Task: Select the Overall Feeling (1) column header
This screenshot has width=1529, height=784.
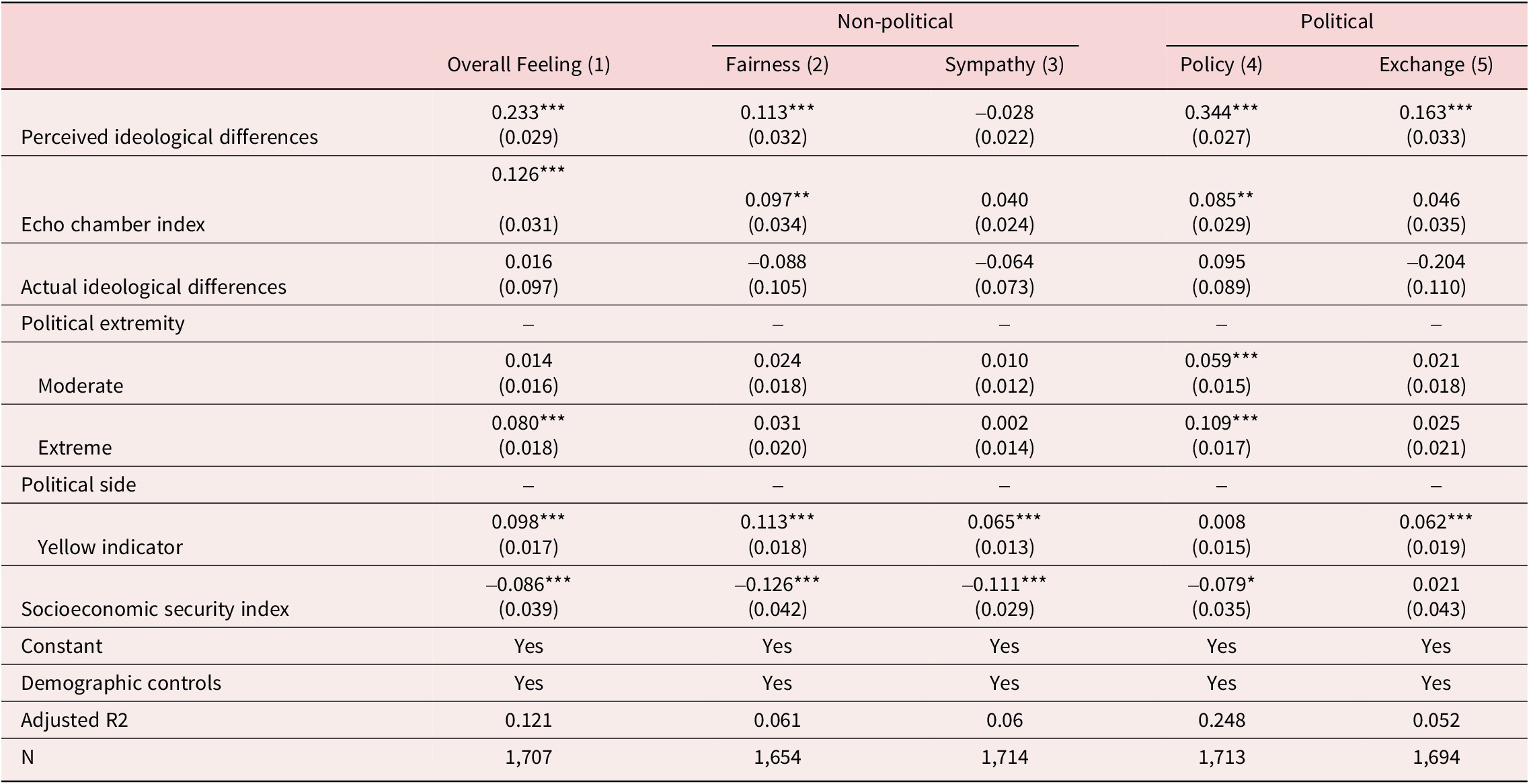Action: click(528, 65)
